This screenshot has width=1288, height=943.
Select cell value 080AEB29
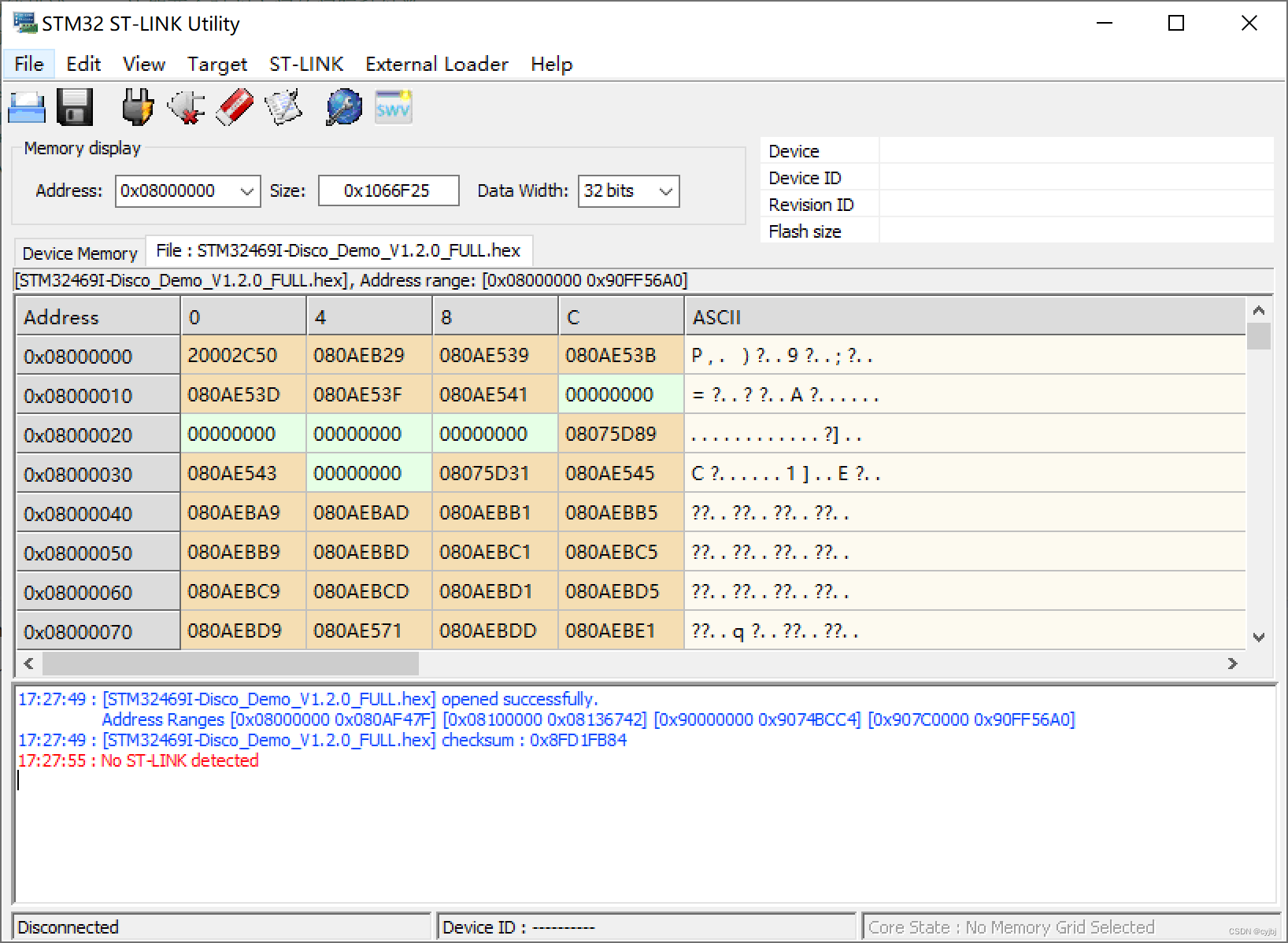point(369,355)
